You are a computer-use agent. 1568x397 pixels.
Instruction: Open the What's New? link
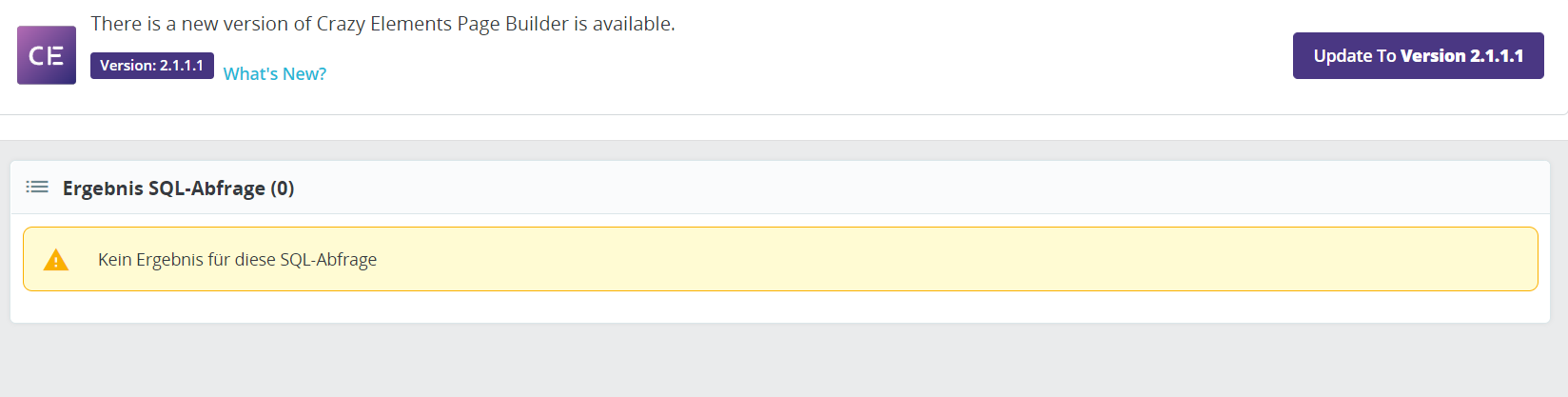pyautogui.click(x=275, y=73)
